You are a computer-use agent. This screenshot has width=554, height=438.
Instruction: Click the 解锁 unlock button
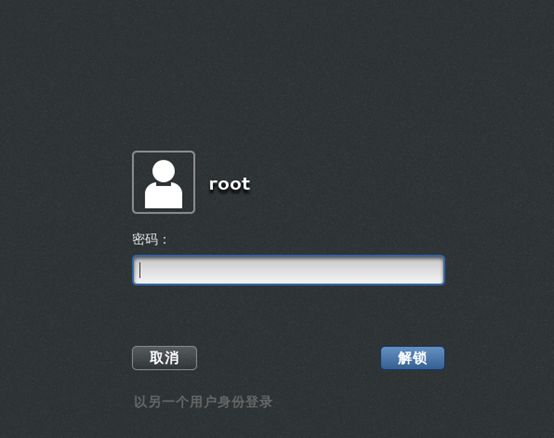click(x=412, y=358)
